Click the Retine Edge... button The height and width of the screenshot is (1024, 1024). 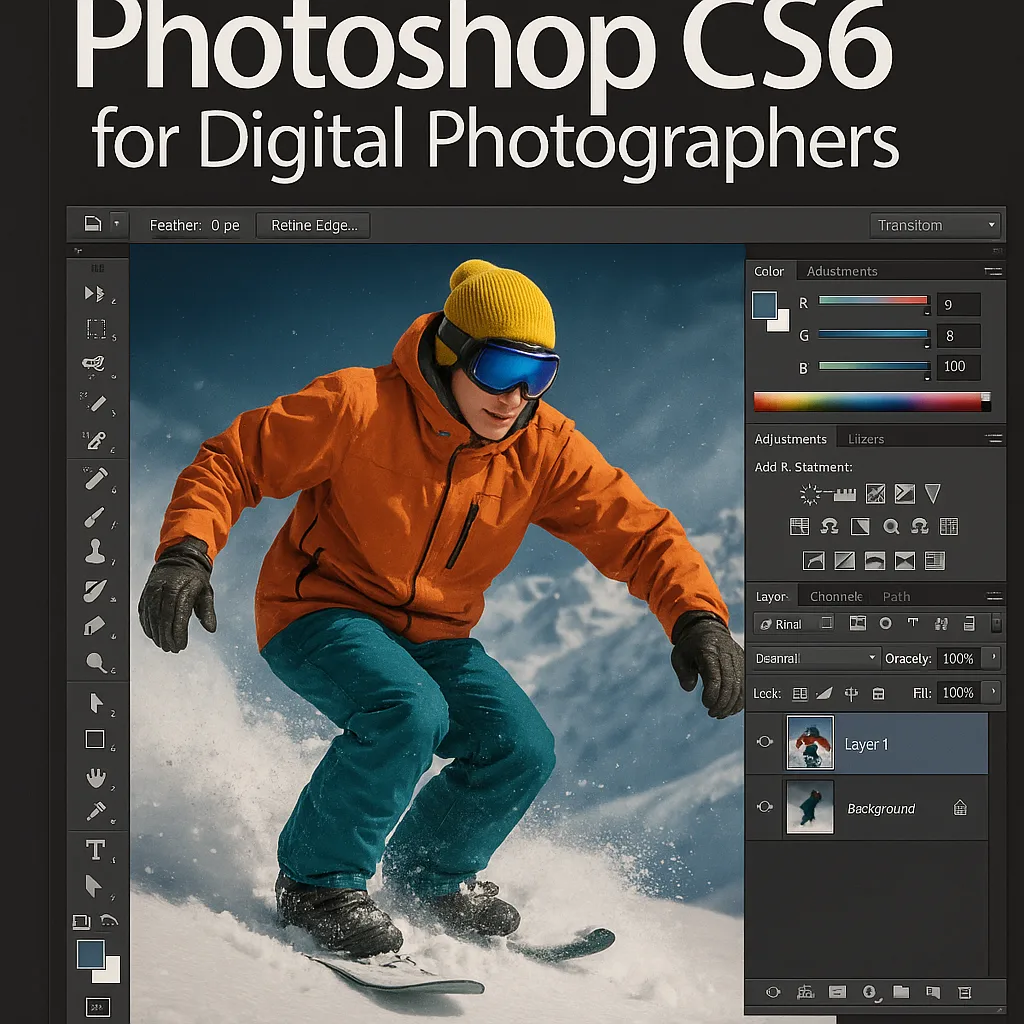click(313, 225)
